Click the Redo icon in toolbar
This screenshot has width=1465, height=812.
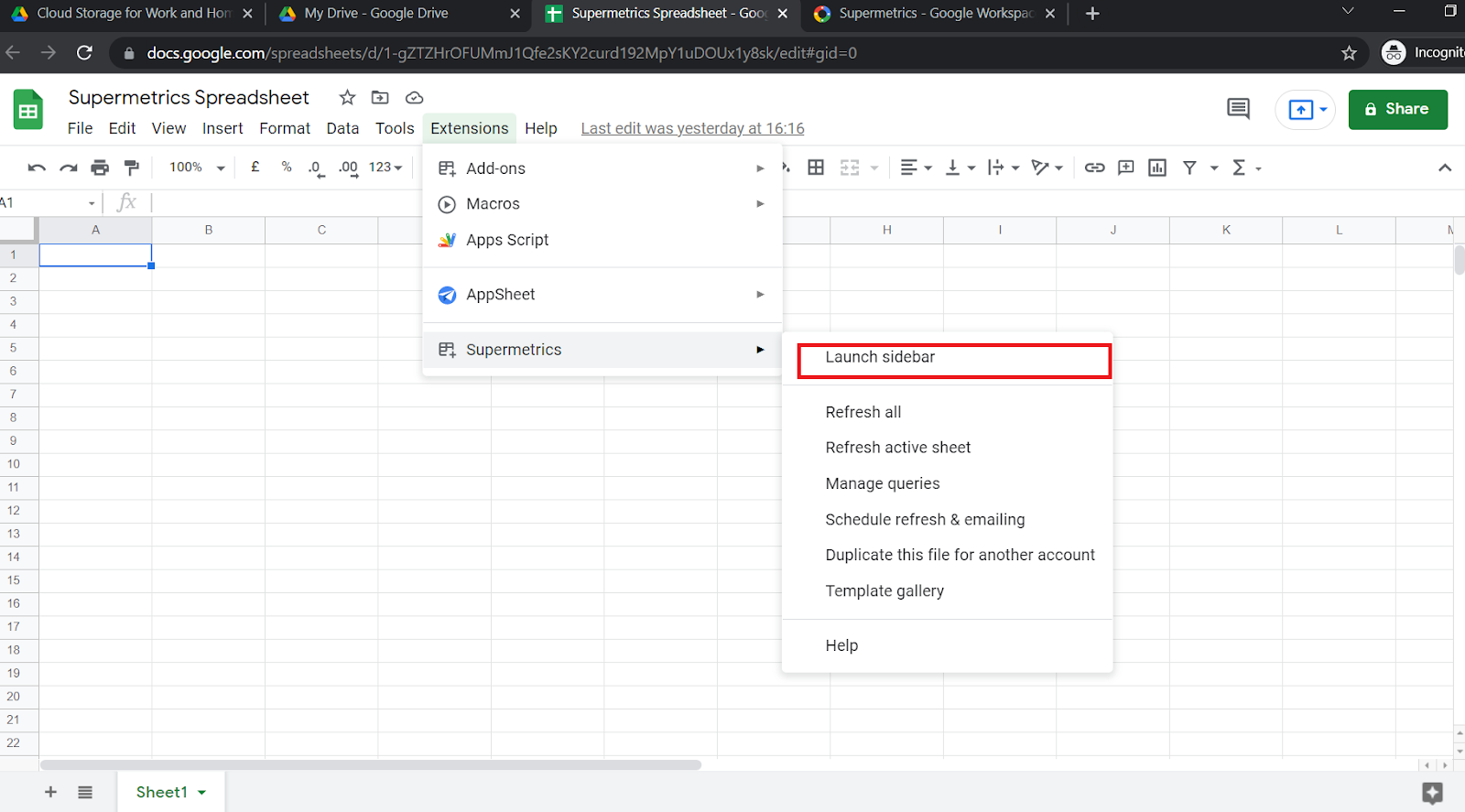tap(69, 168)
